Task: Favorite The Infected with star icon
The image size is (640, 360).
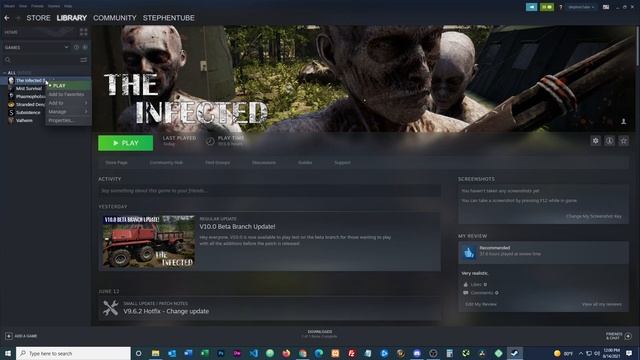Action: (x=624, y=141)
